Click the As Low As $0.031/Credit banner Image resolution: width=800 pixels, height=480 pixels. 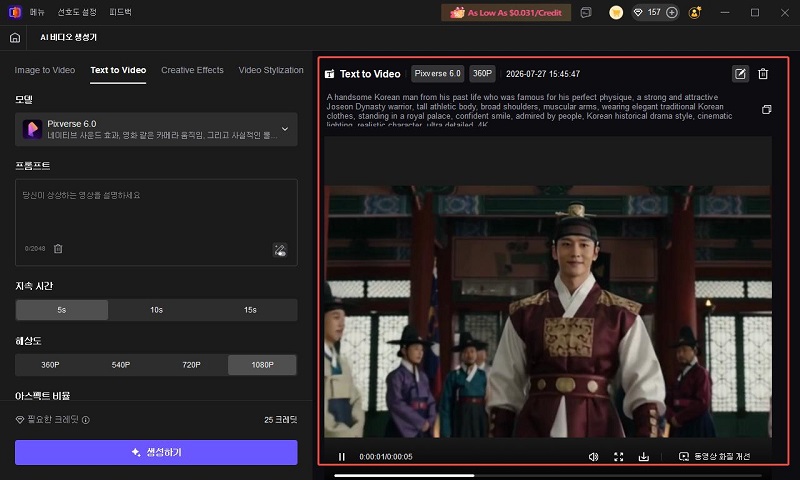[506, 13]
